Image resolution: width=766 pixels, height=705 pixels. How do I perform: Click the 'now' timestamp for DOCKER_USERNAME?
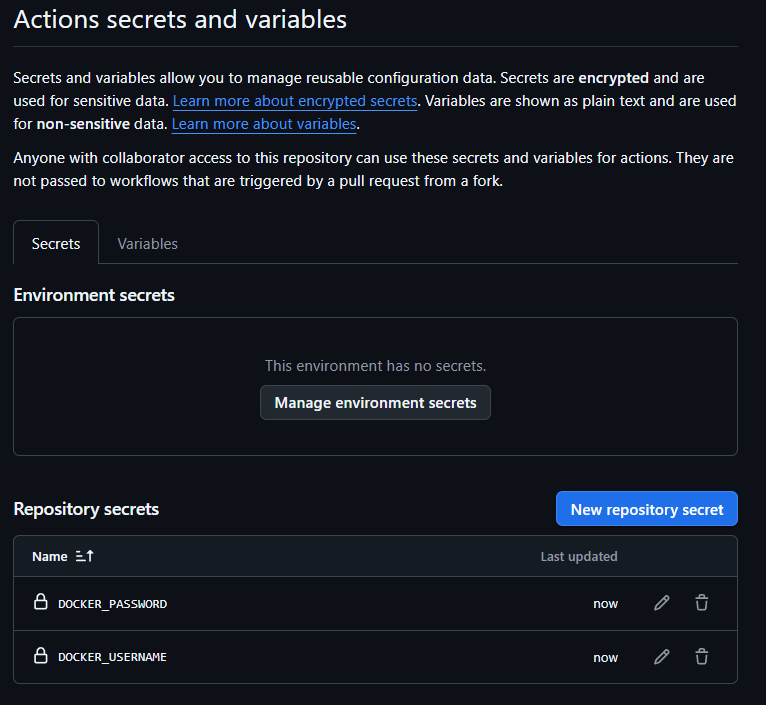coord(605,658)
